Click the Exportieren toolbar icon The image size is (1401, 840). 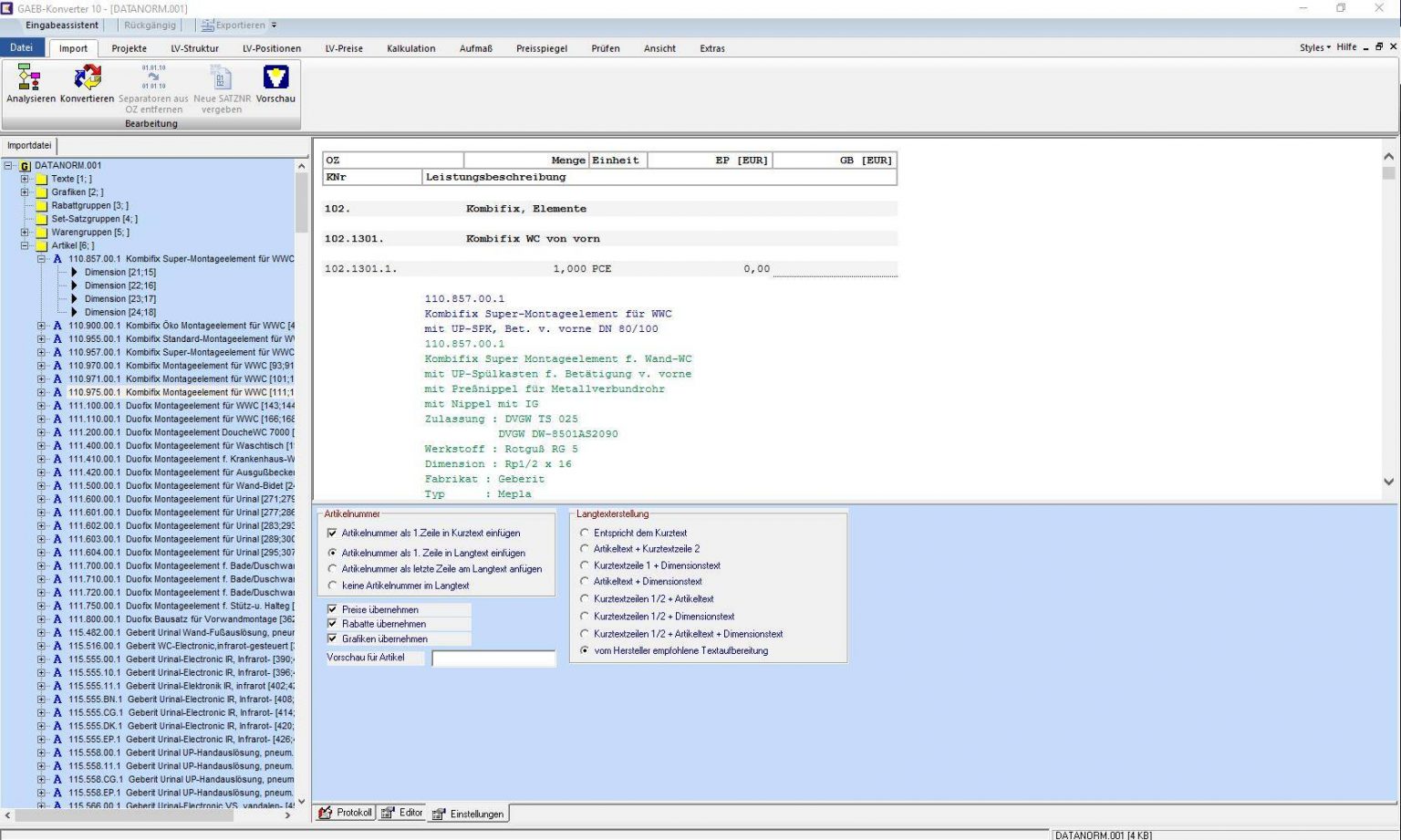209,26
